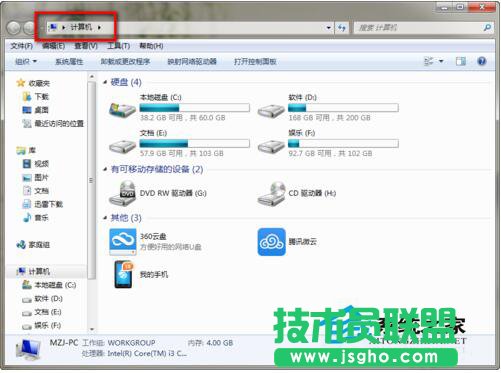Click the D: drive usage bar
501x373 pixels.
[343, 108]
